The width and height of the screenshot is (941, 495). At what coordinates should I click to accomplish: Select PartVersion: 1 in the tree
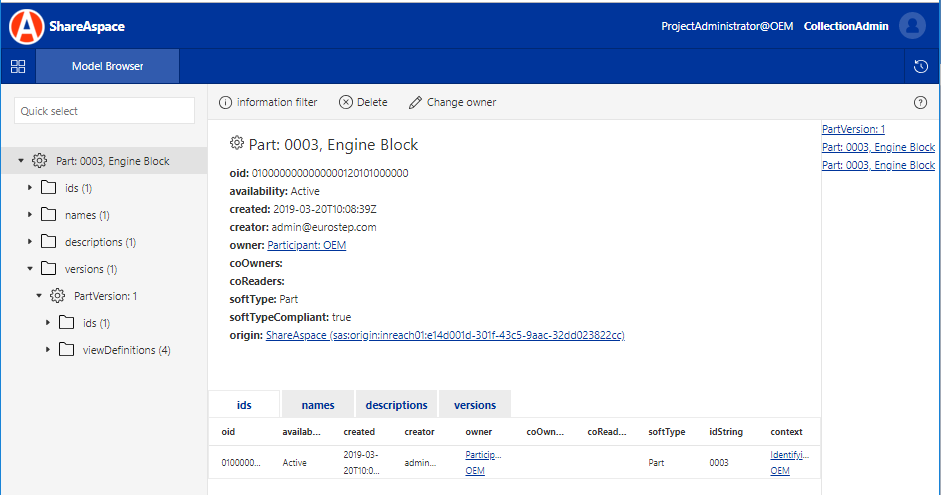tap(105, 296)
